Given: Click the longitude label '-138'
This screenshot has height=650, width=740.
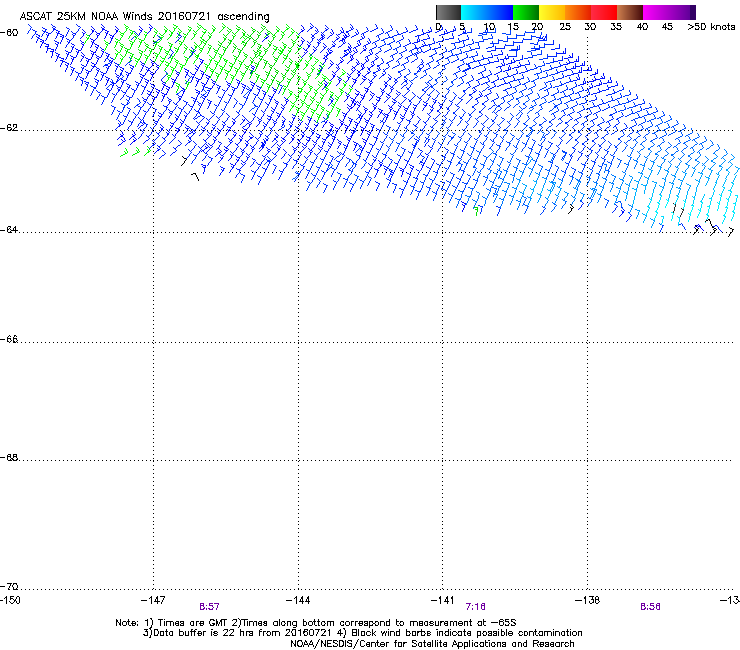Looking at the screenshot, I should coord(588,600).
